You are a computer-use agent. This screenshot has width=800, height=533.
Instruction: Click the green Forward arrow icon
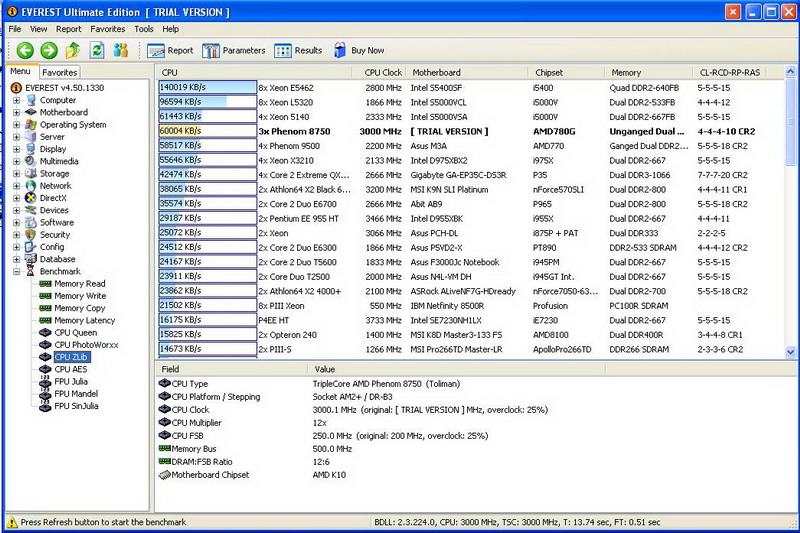point(49,50)
